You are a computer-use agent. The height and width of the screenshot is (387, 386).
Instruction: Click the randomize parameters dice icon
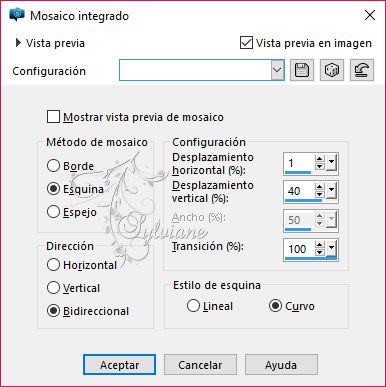[332, 70]
